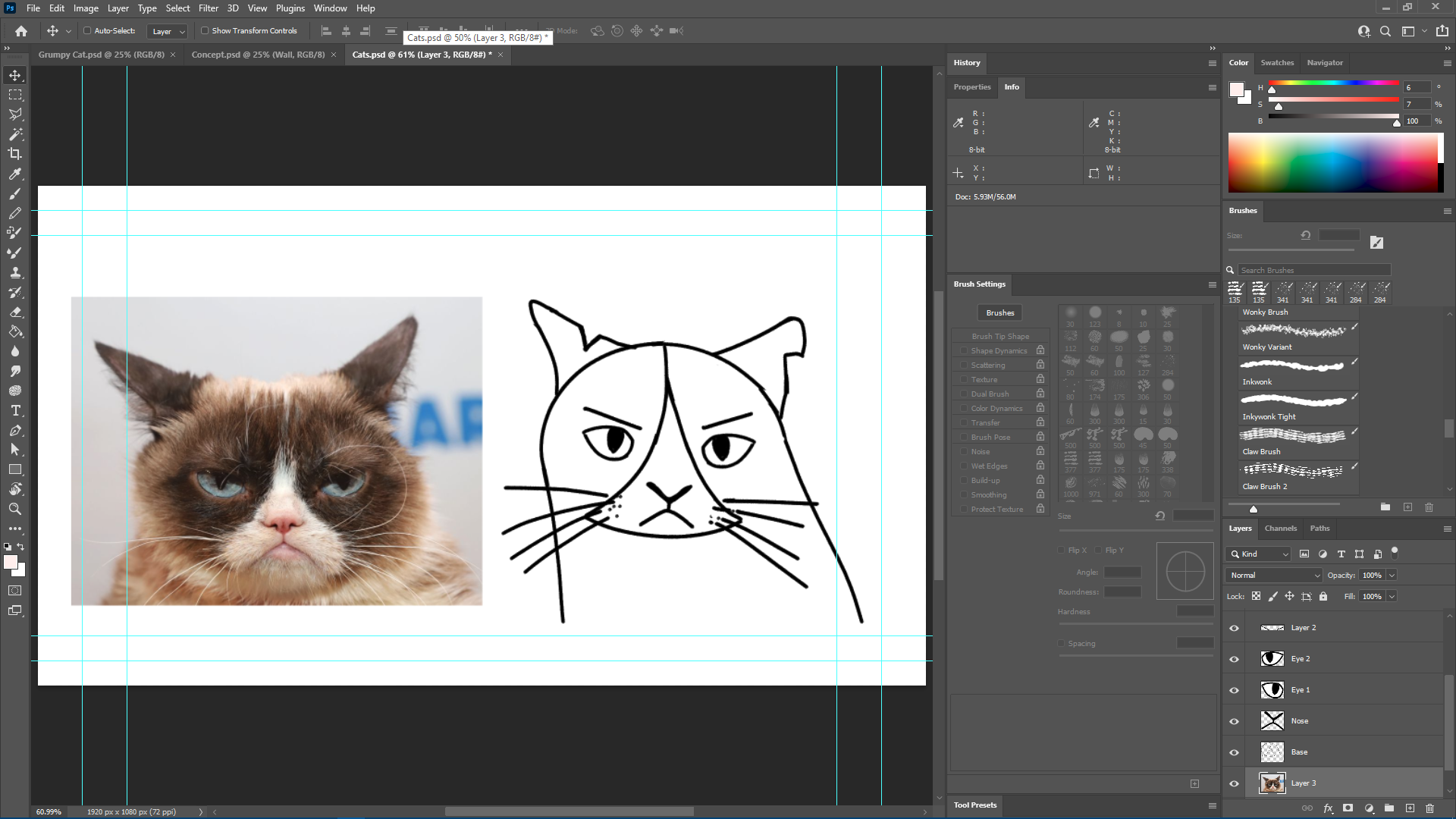The height and width of the screenshot is (819, 1456).
Task: Expand the Opacity value dropdown
Action: coord(1392,576)
